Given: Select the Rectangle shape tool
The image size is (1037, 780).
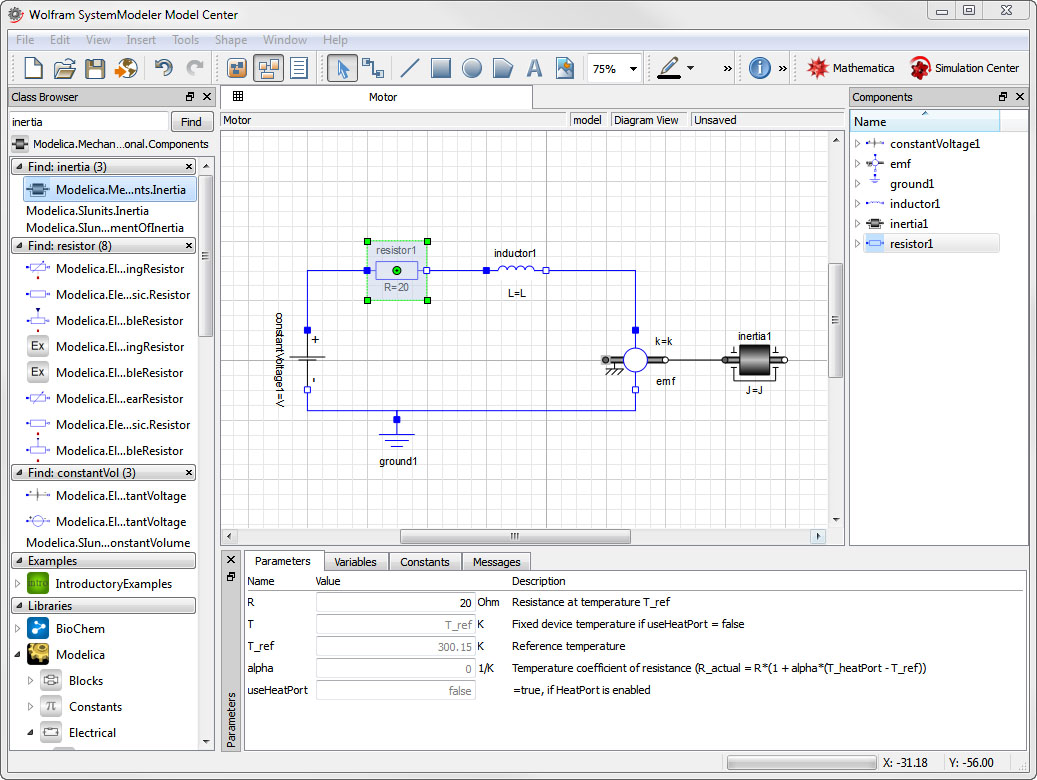Looking at the screenshot, I should [x=440, y=68].
